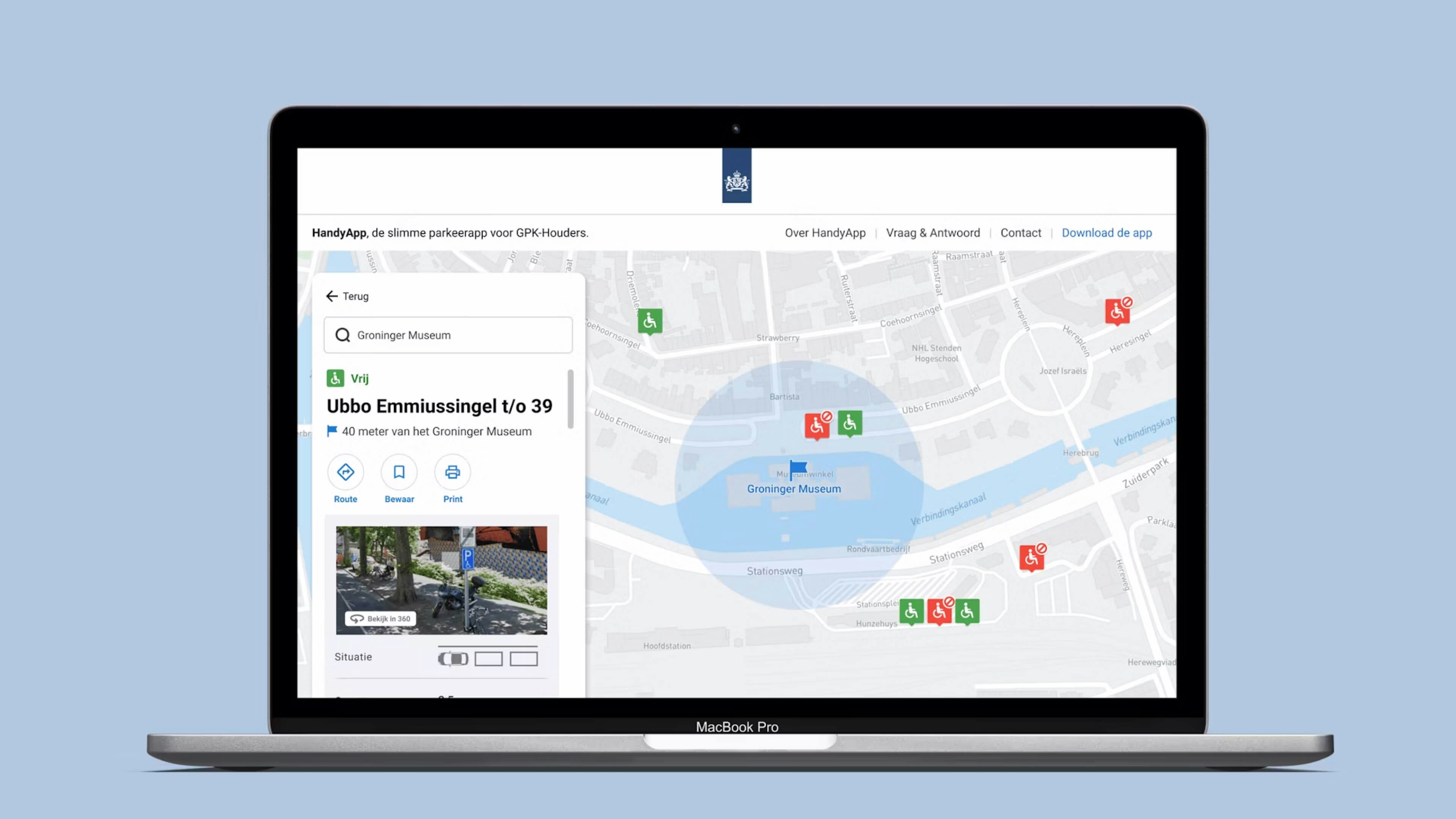Image resolution: width=1456 pixels, height=819 pixels.
Task: Click the Hoofdstation map label
Action: coord(667,645)
